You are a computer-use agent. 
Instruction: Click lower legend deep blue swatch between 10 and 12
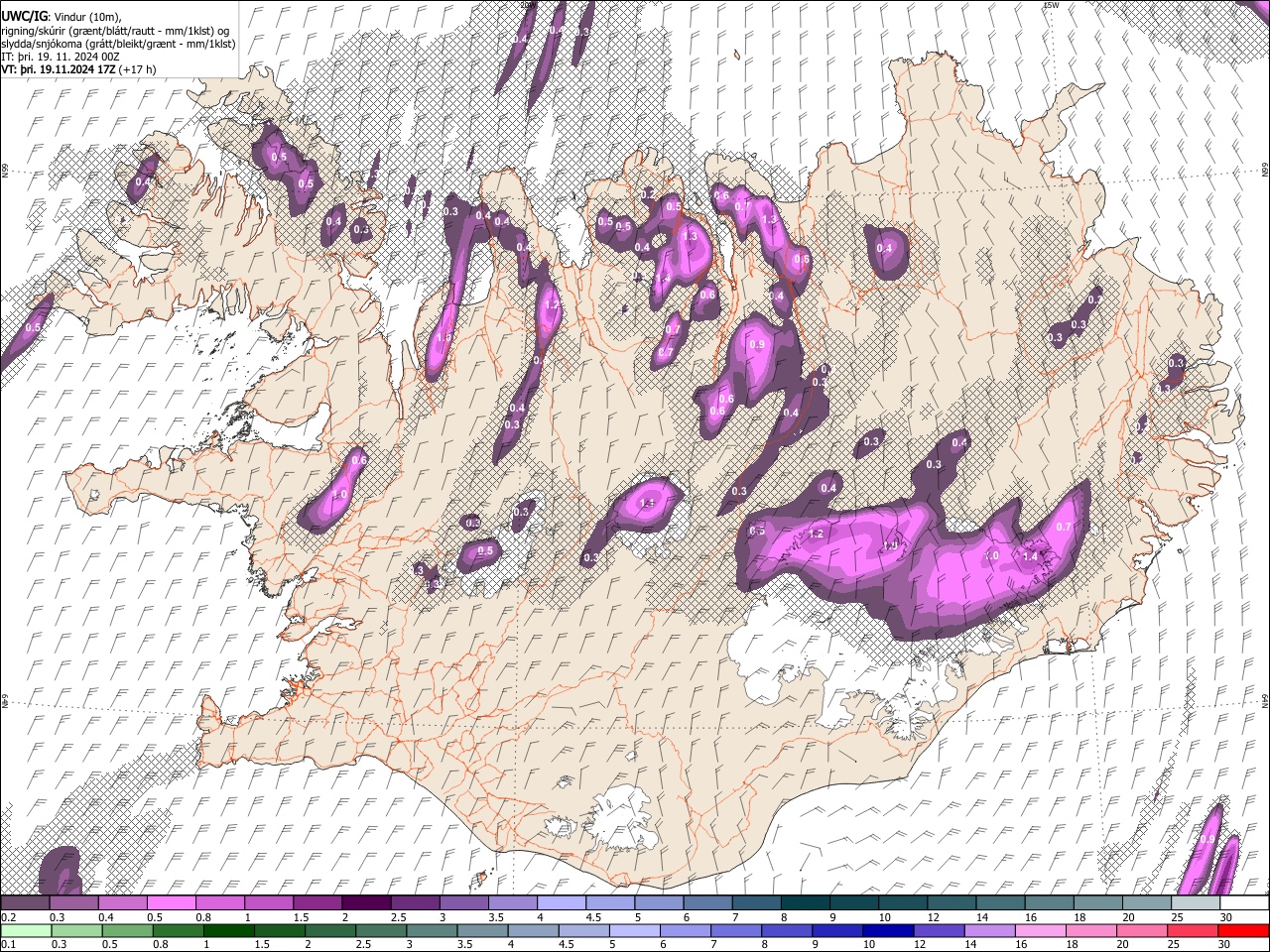point(887,930)
